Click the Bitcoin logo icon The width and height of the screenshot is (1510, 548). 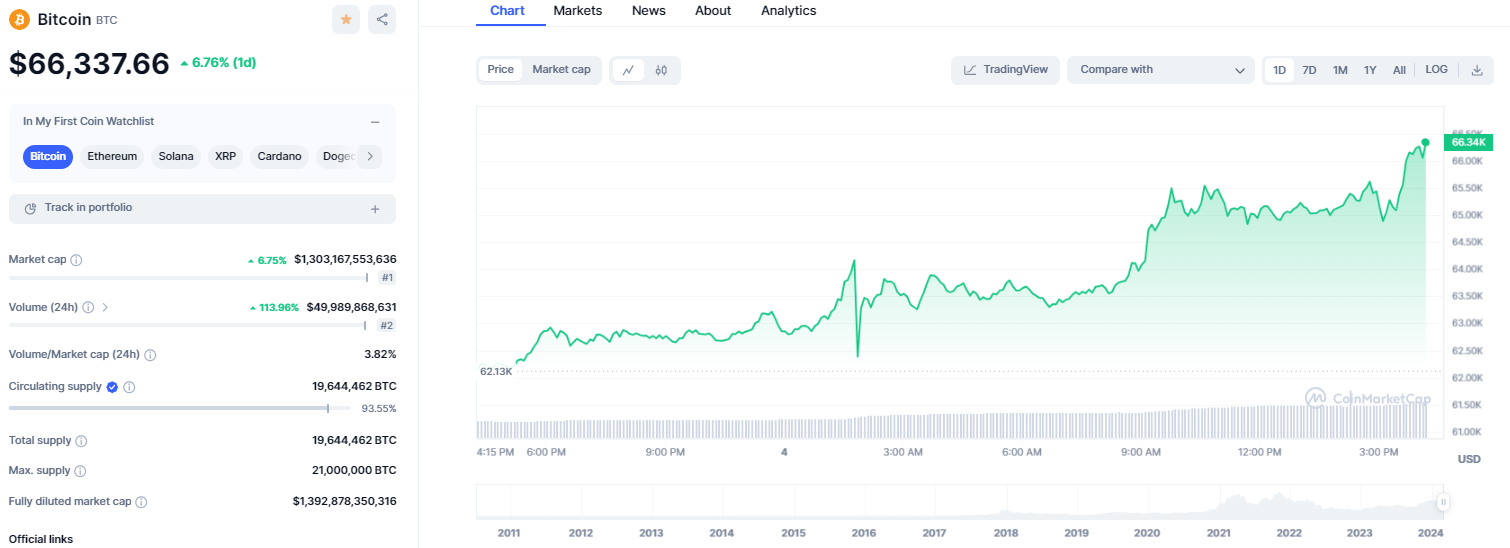point(20,19)
